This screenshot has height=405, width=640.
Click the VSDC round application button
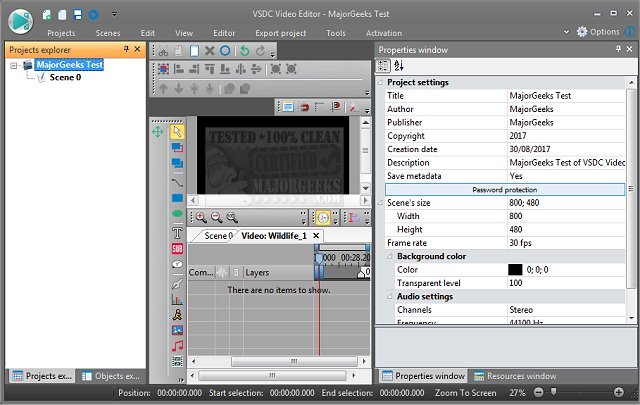[x=20, y=21]
